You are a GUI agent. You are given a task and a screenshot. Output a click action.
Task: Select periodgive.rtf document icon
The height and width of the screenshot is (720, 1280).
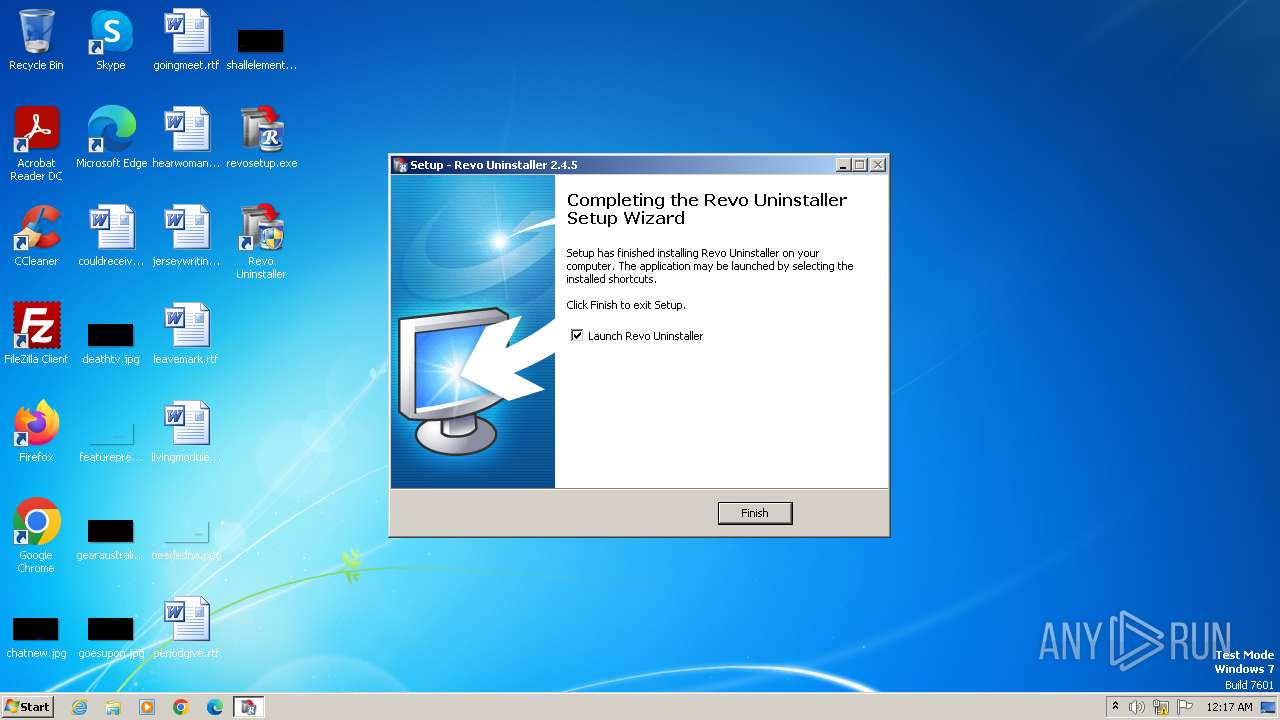[x=186, y=628]
